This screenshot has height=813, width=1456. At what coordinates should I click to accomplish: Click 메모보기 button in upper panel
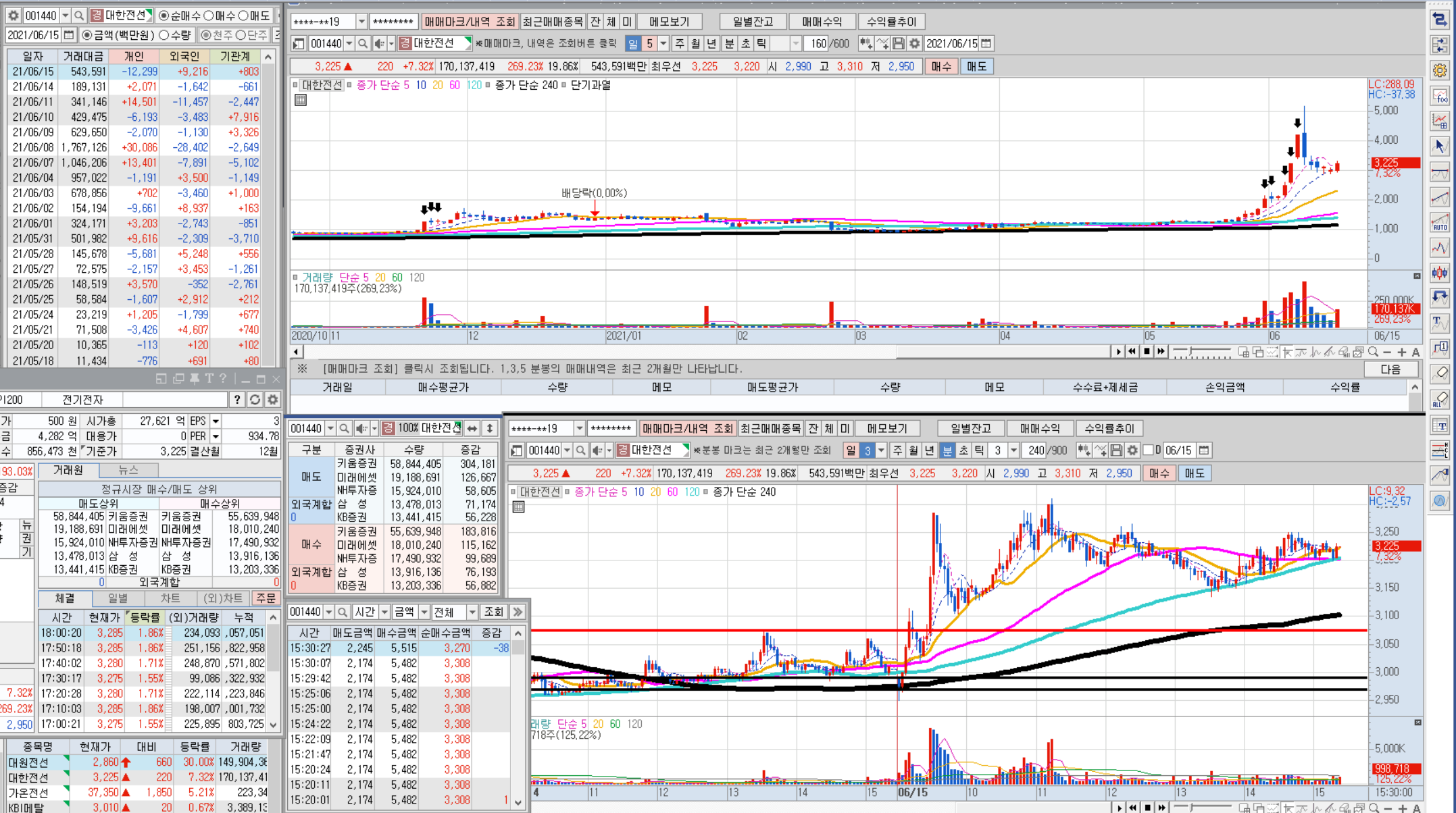[669, 22]
